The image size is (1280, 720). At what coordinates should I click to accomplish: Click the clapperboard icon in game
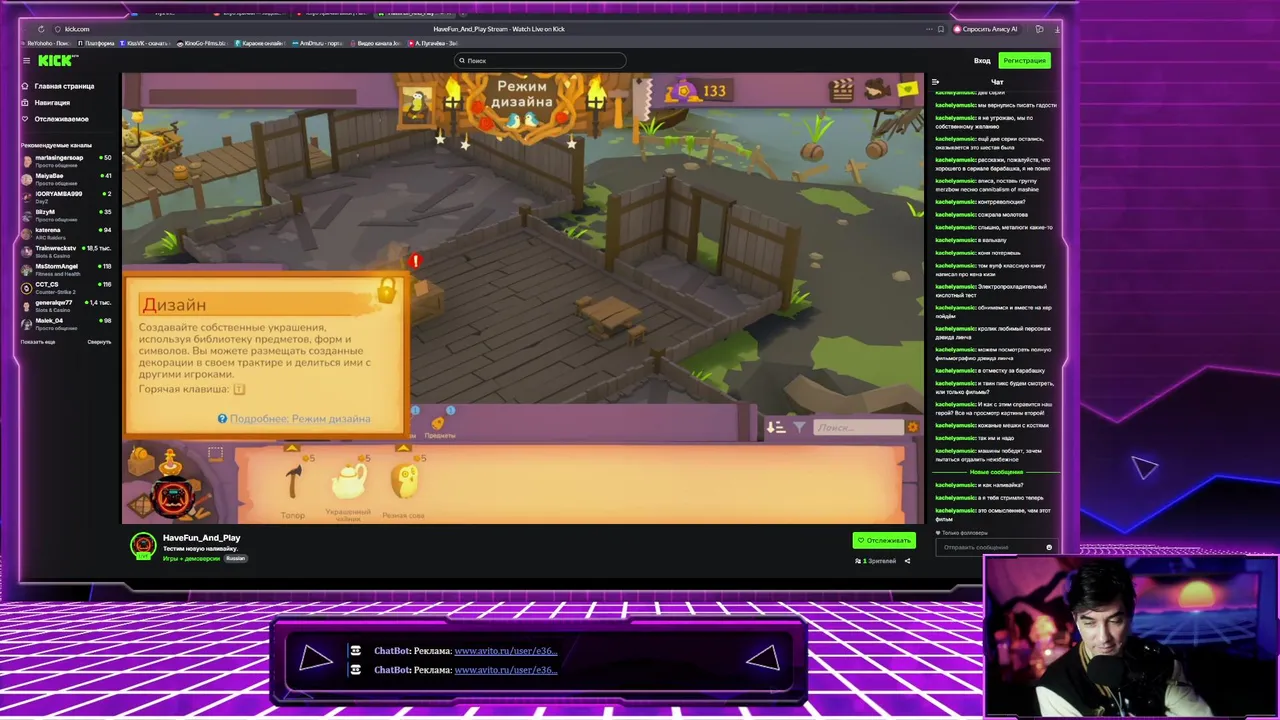tap(843, 89)
